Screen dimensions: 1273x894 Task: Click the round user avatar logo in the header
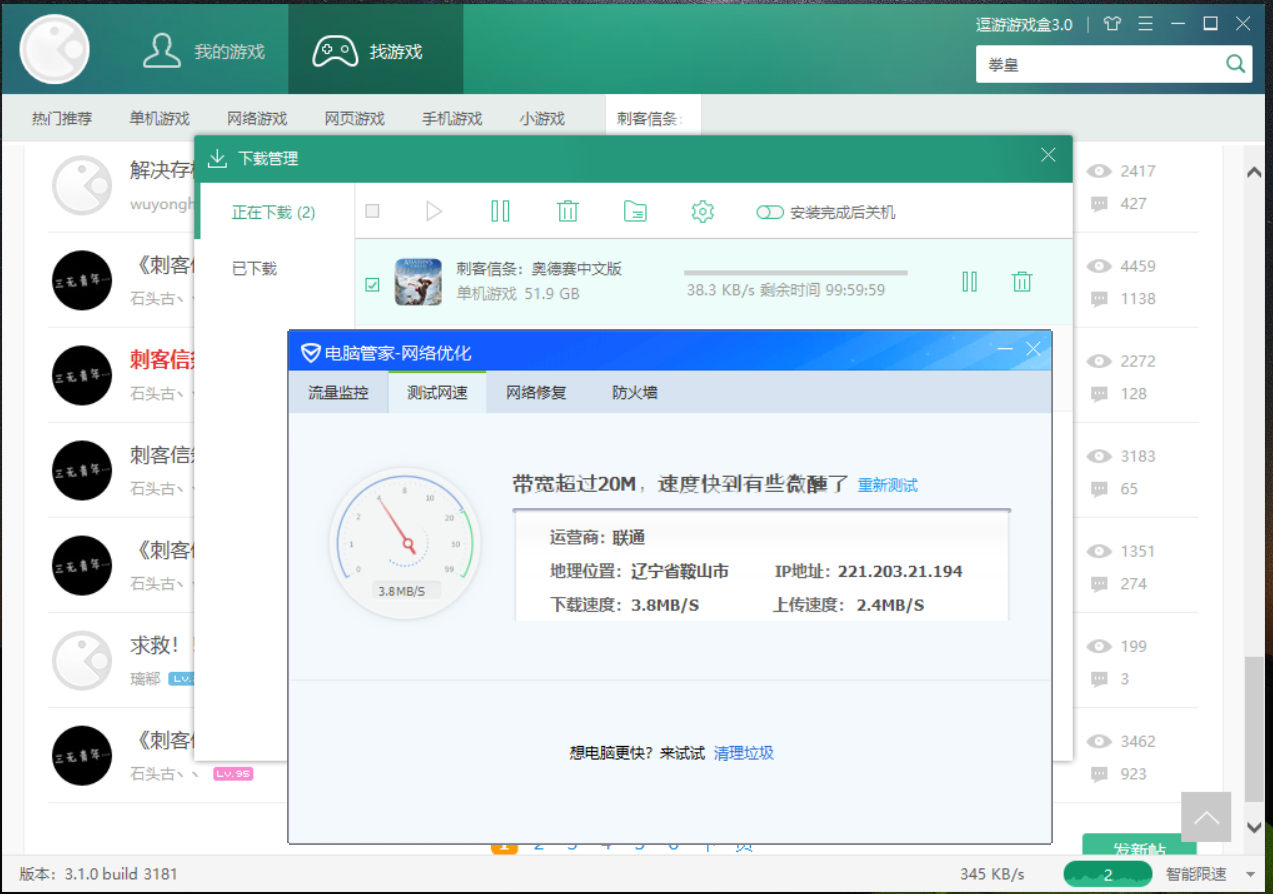(55, 49)
